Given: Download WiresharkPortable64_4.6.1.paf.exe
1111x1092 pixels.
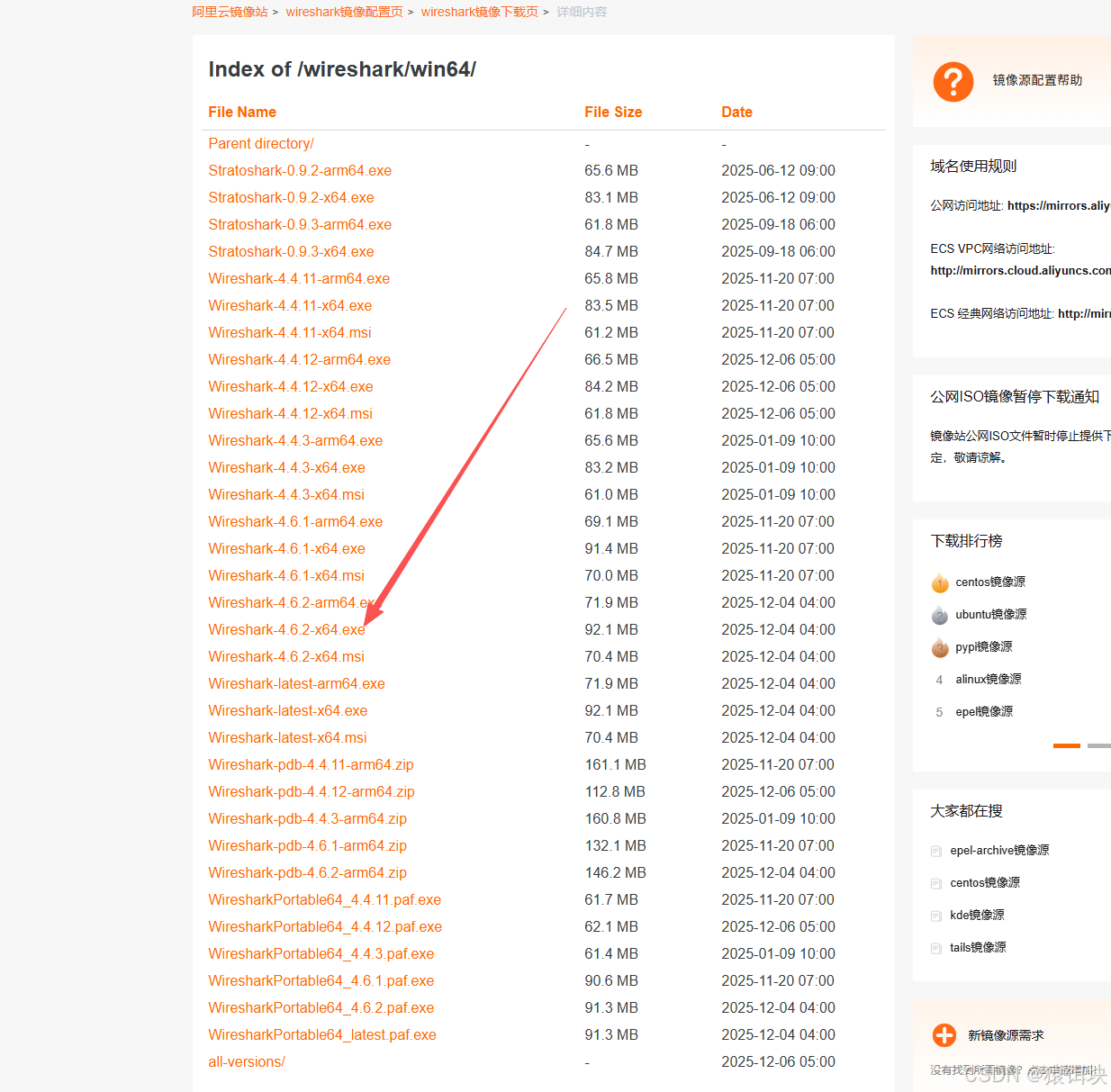Looking at the screenshot, I should click(x=321, y=980).
